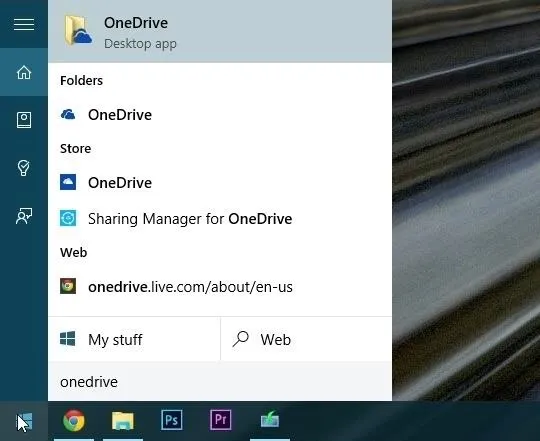Switch to the My stuff tab

(x=134, y=339)
